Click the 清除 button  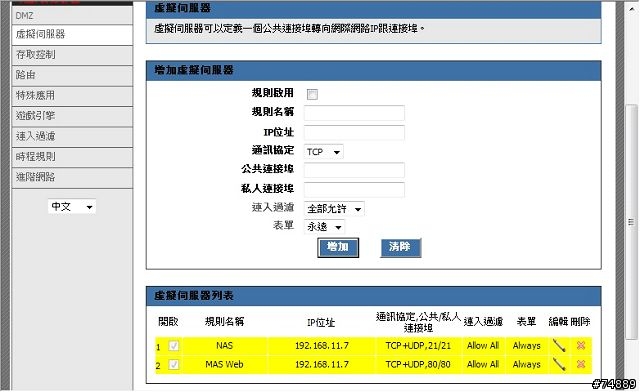(400, 247)
